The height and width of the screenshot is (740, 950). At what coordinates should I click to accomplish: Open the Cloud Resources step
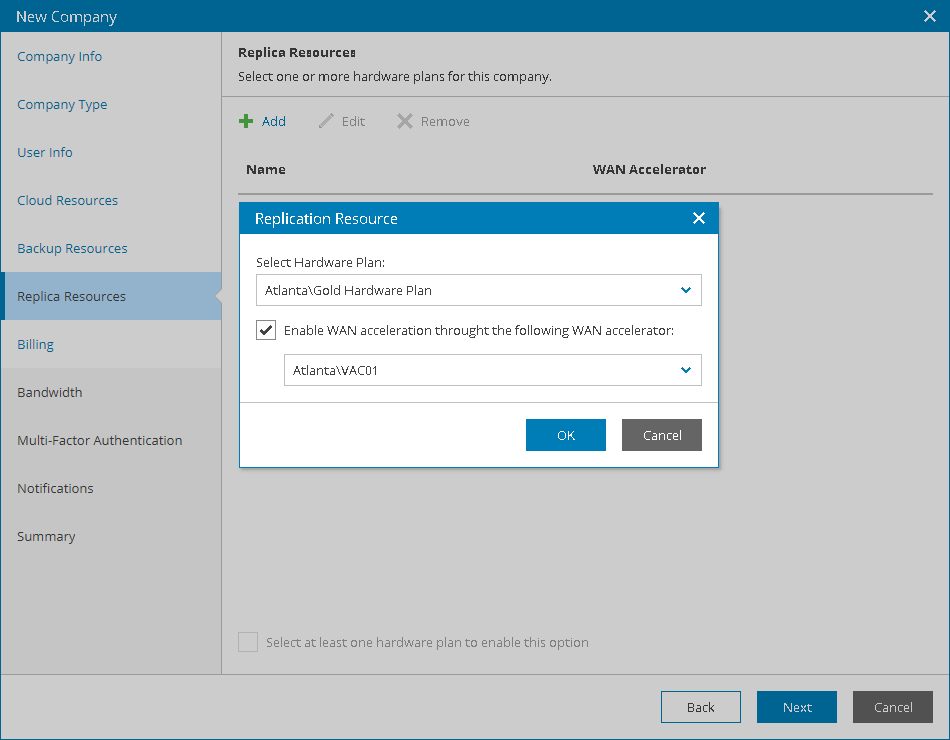pyautogui.click(x=67, y=200)
